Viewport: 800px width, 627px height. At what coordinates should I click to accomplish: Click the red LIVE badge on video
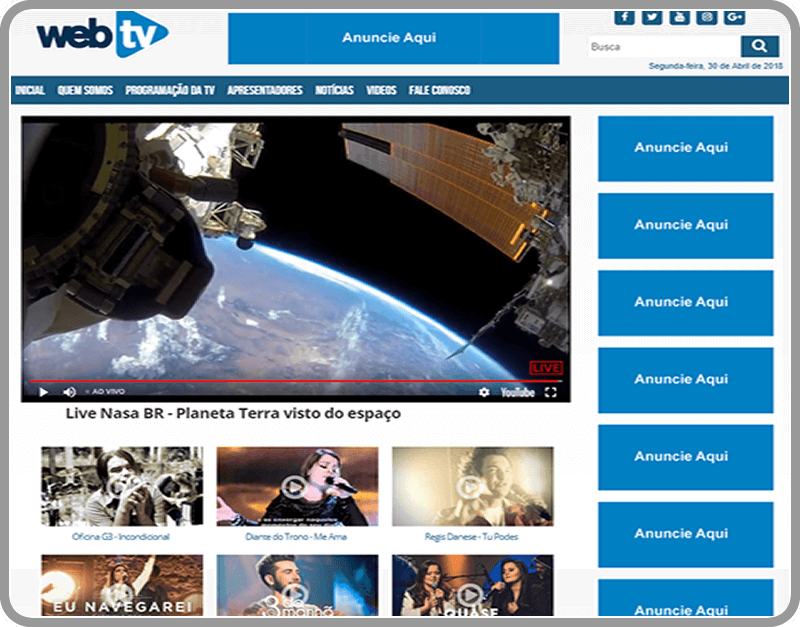[x=546, y=368]
